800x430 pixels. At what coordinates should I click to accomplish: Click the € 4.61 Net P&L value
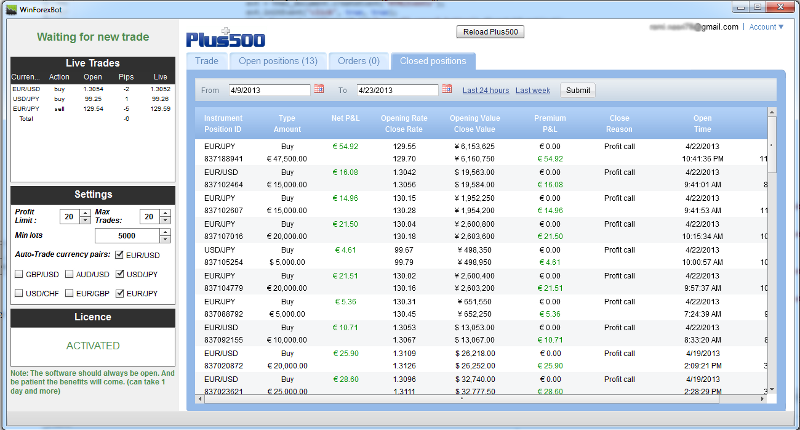tap(345, 250)
